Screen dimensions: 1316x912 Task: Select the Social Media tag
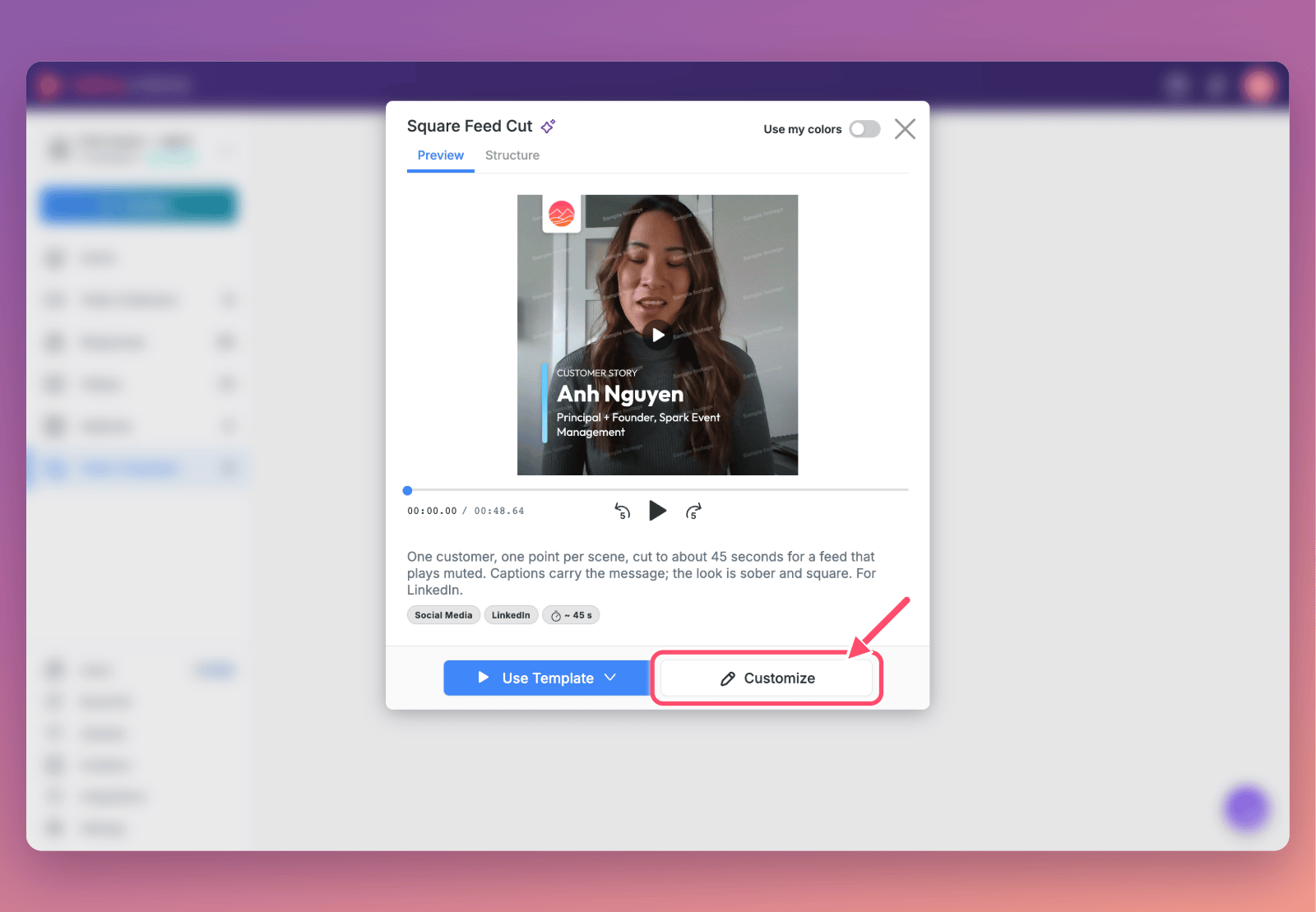(x=443, y=615)
